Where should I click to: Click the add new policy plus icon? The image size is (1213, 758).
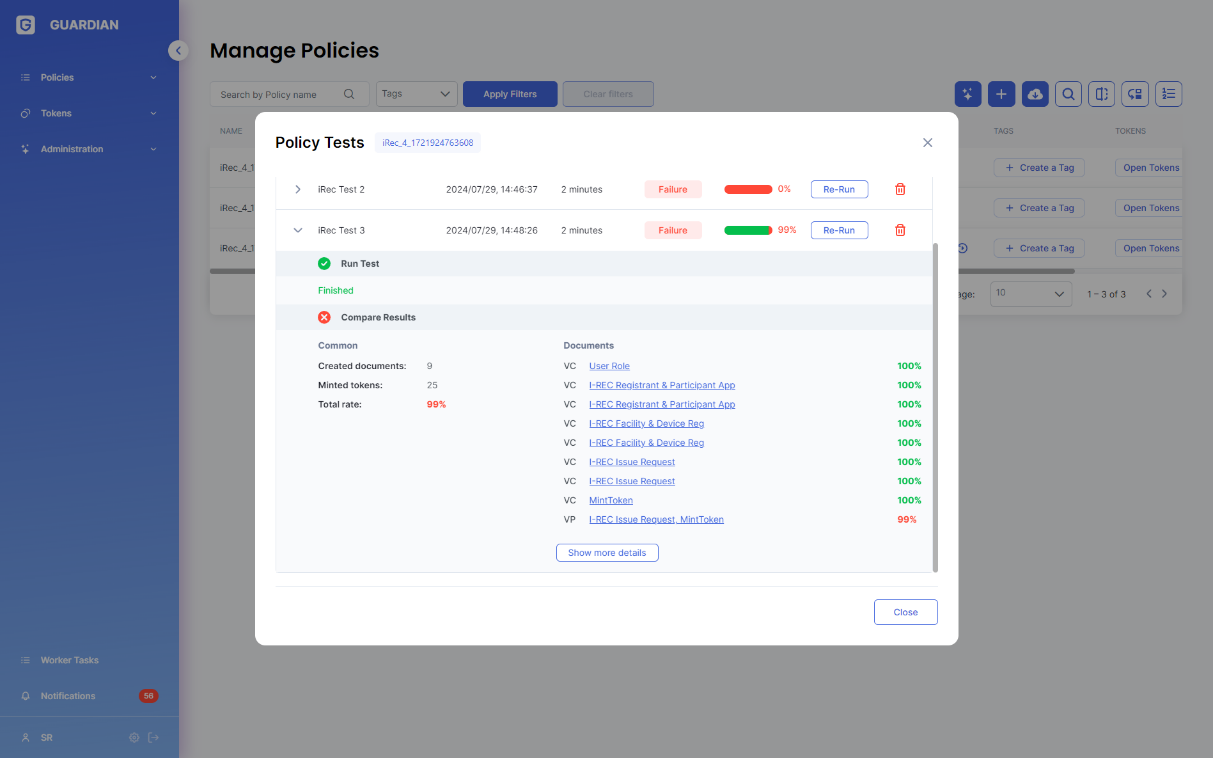point(1002,94)
